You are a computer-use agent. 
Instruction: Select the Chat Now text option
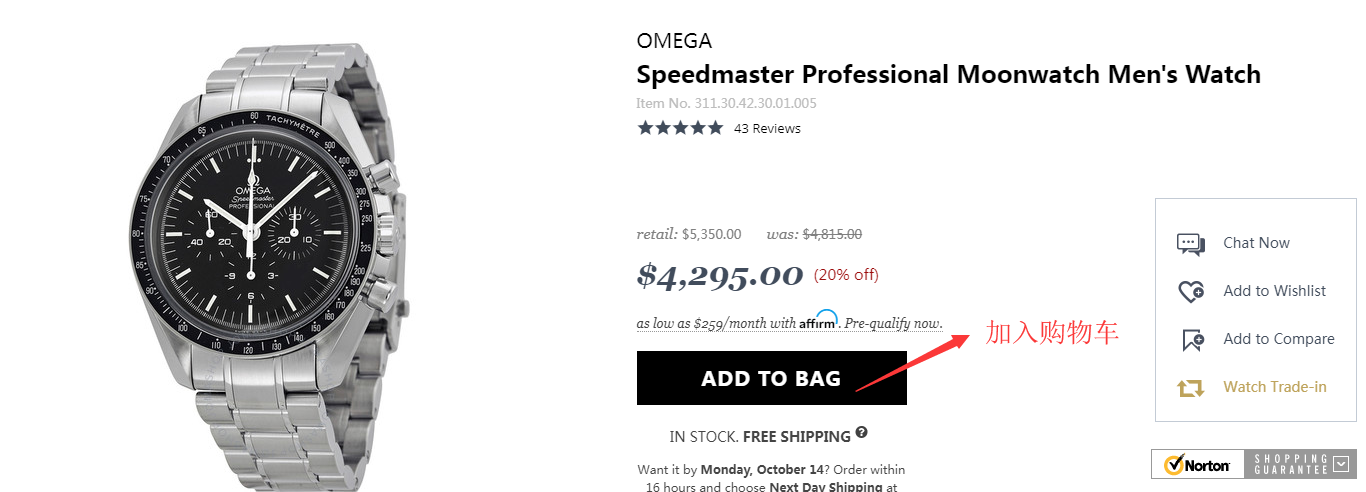click(x=1256, y=243)
